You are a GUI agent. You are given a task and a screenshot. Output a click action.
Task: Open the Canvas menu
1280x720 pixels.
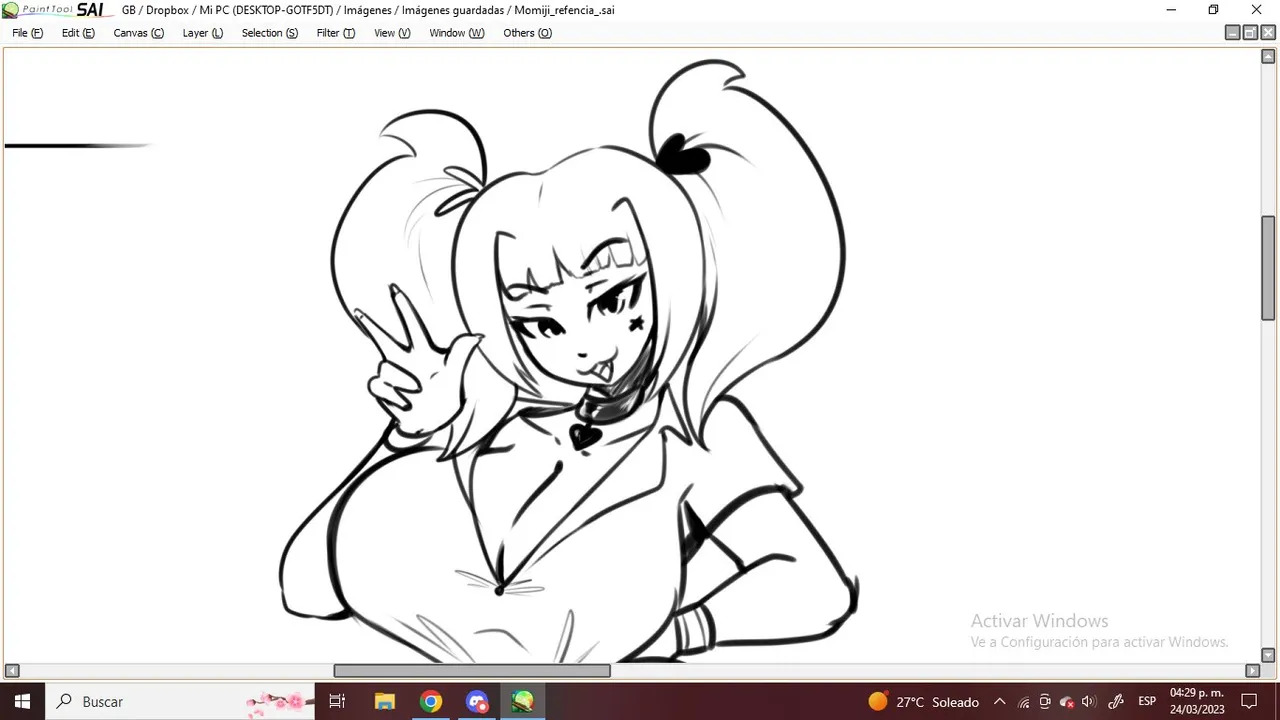coord(138,33)
